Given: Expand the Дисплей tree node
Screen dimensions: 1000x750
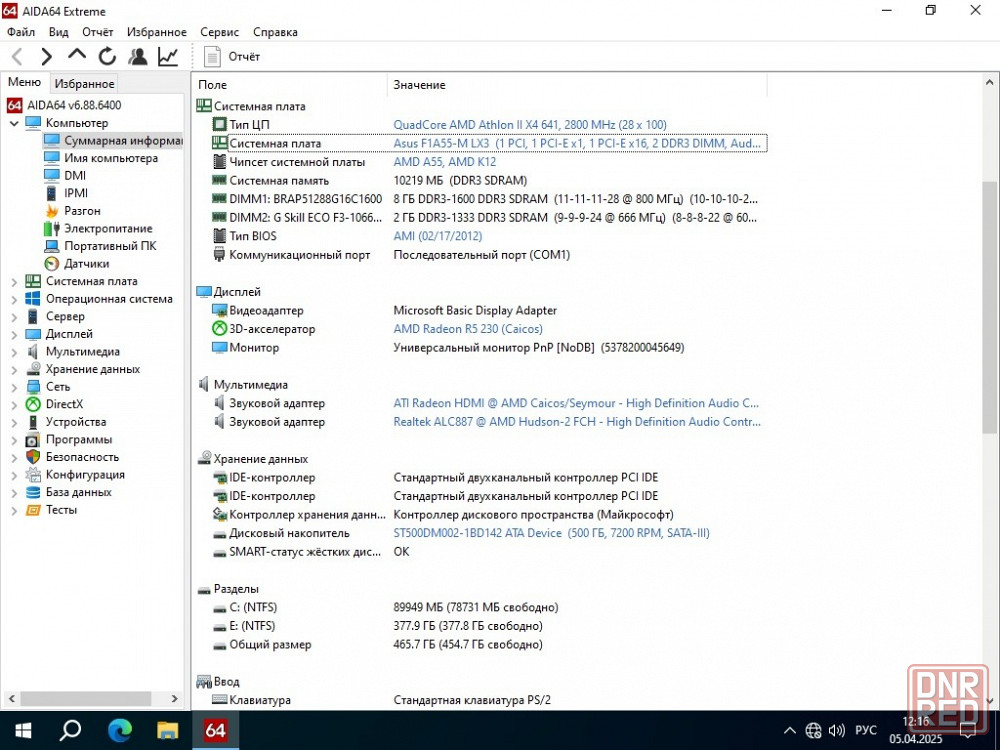Looking at the screenshot, I should 14,334.
